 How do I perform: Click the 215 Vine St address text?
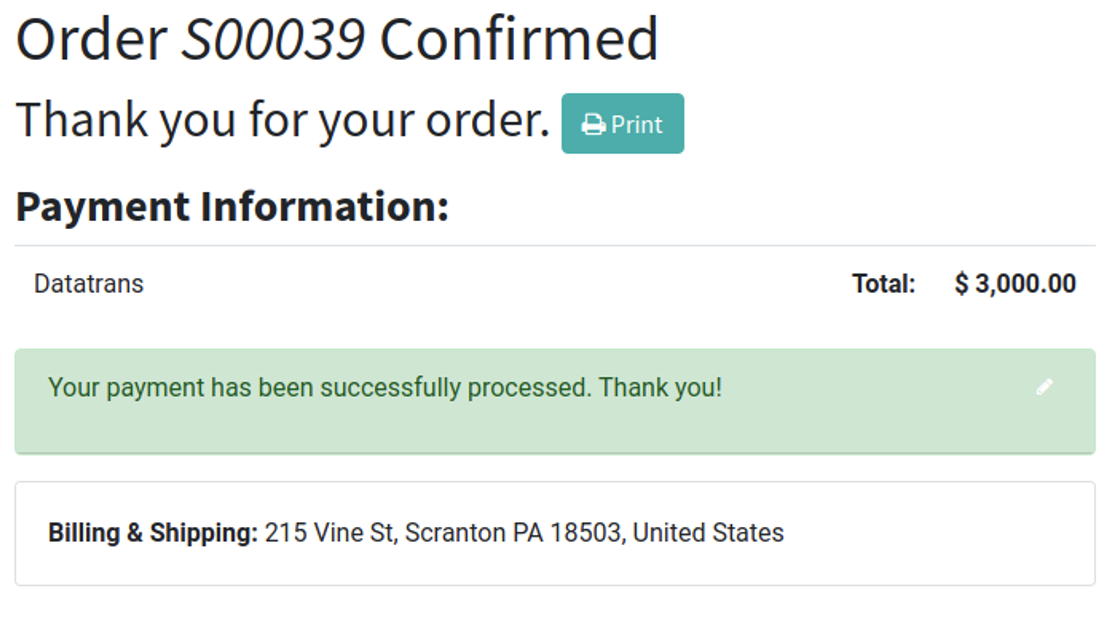click(330, 533)
